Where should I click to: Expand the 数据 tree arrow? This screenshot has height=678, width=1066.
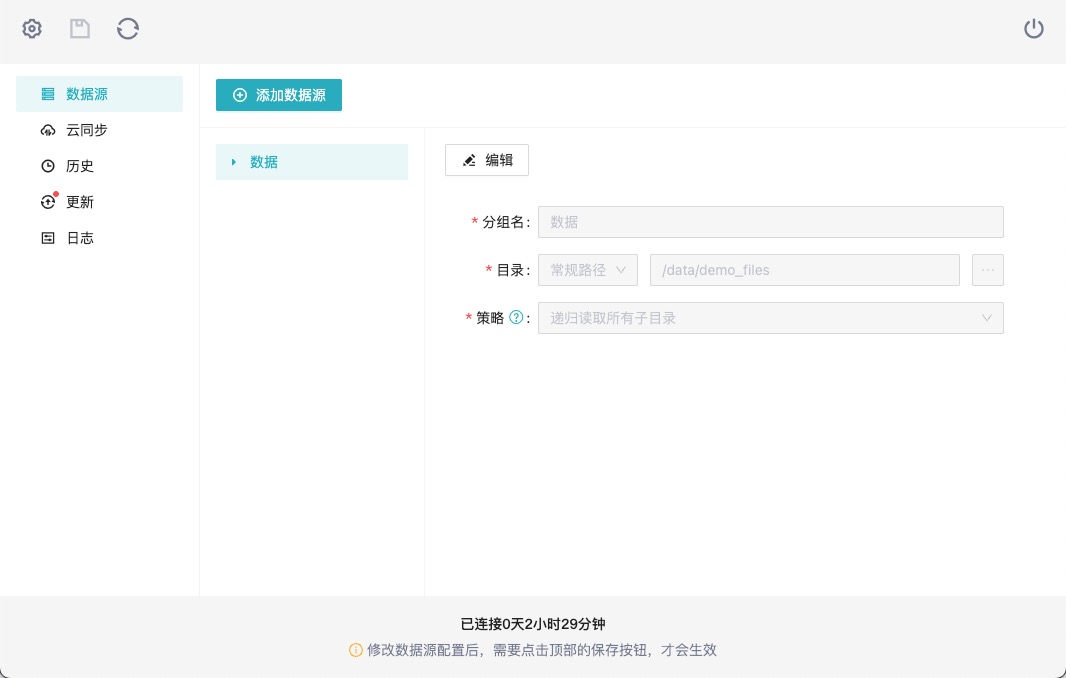234,162
